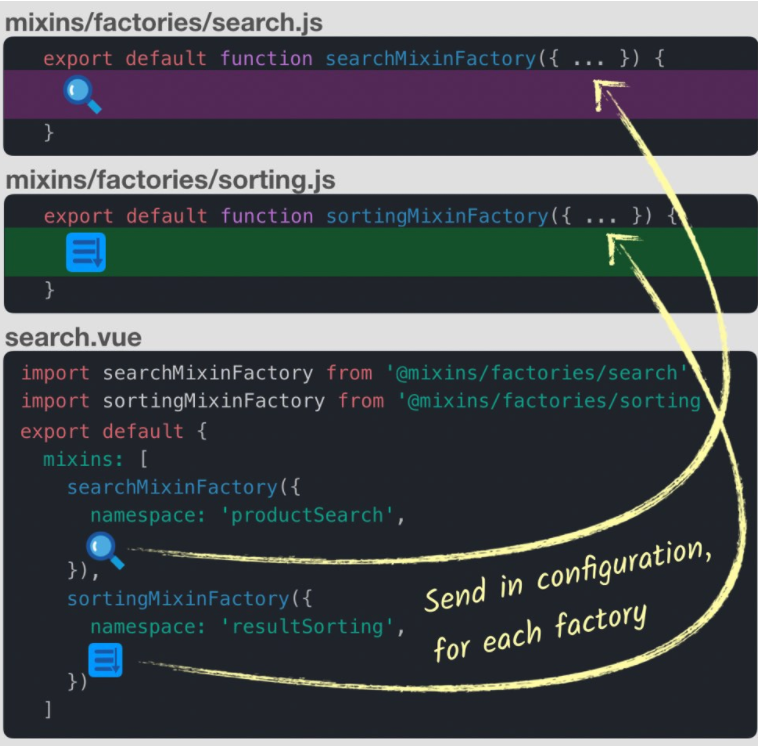
Task: Click the mixins: [ line
Action: [95, 459]
